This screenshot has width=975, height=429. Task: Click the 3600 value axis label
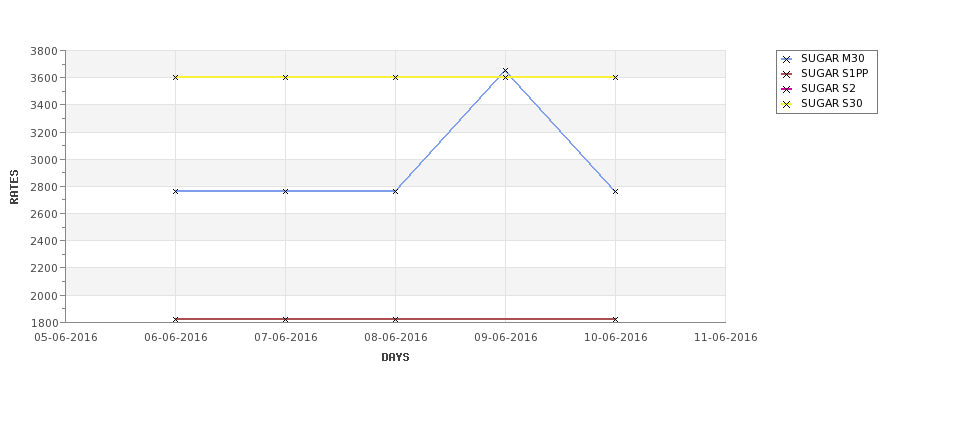point(44,78)
